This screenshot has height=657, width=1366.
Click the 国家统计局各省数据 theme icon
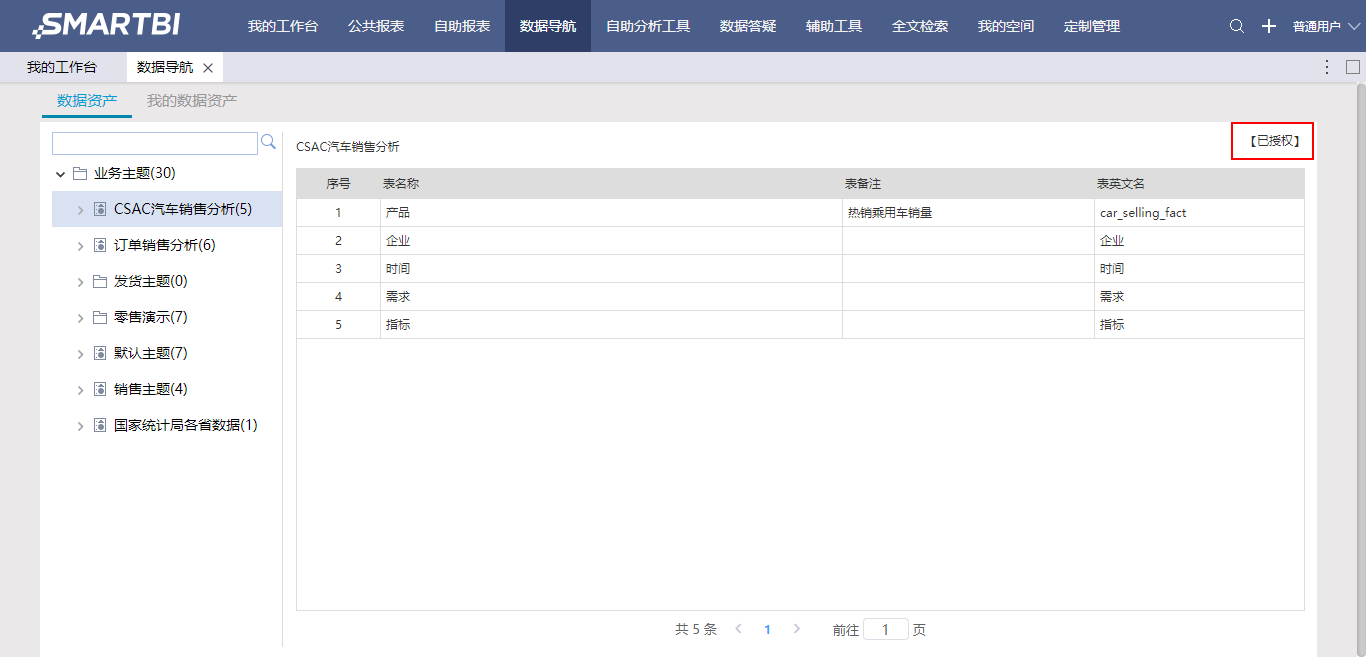pyautogui.click(x=100, y=425)
